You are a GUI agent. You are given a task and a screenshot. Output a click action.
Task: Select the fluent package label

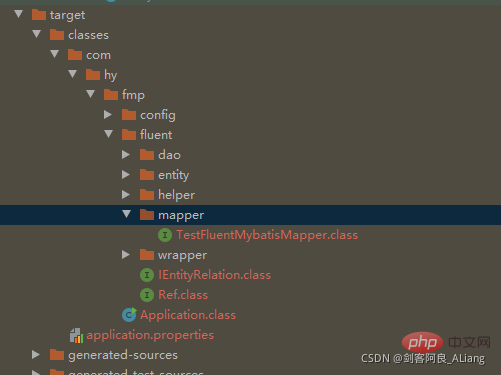click(156, 135)
